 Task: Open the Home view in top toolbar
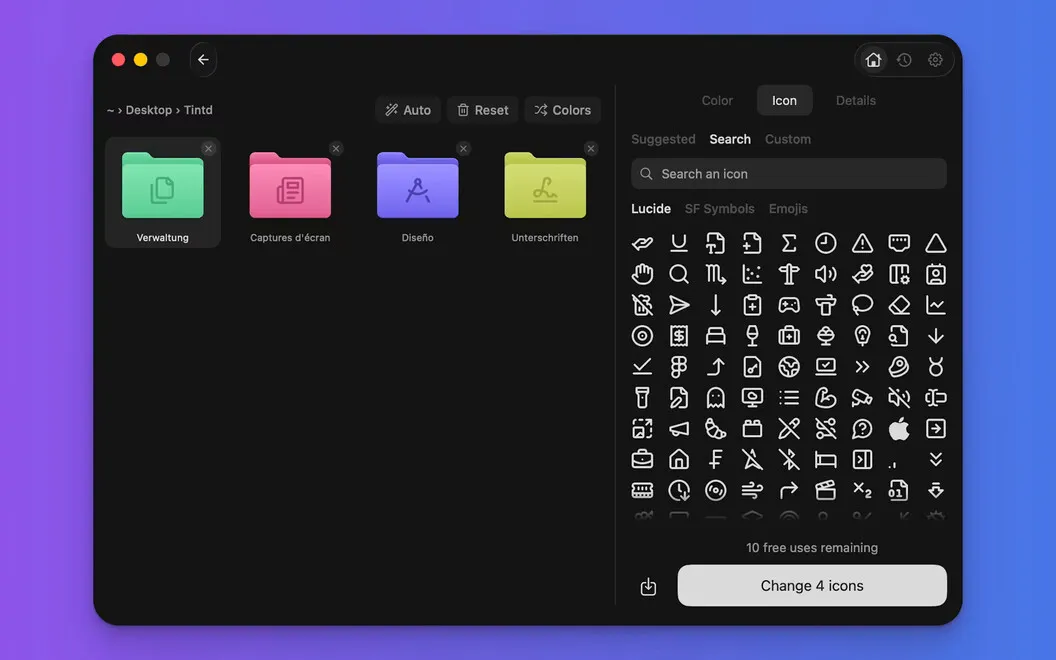[x=873, y=60]
